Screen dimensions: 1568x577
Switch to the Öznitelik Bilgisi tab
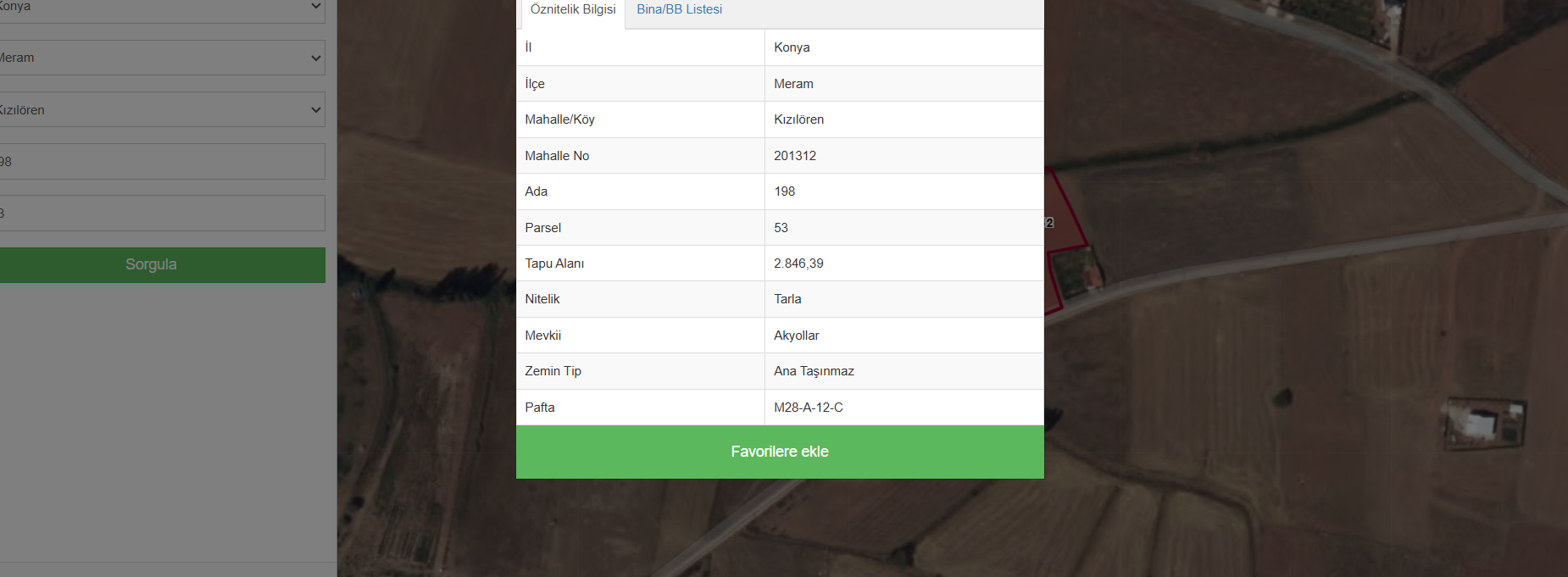coord(573,9)
